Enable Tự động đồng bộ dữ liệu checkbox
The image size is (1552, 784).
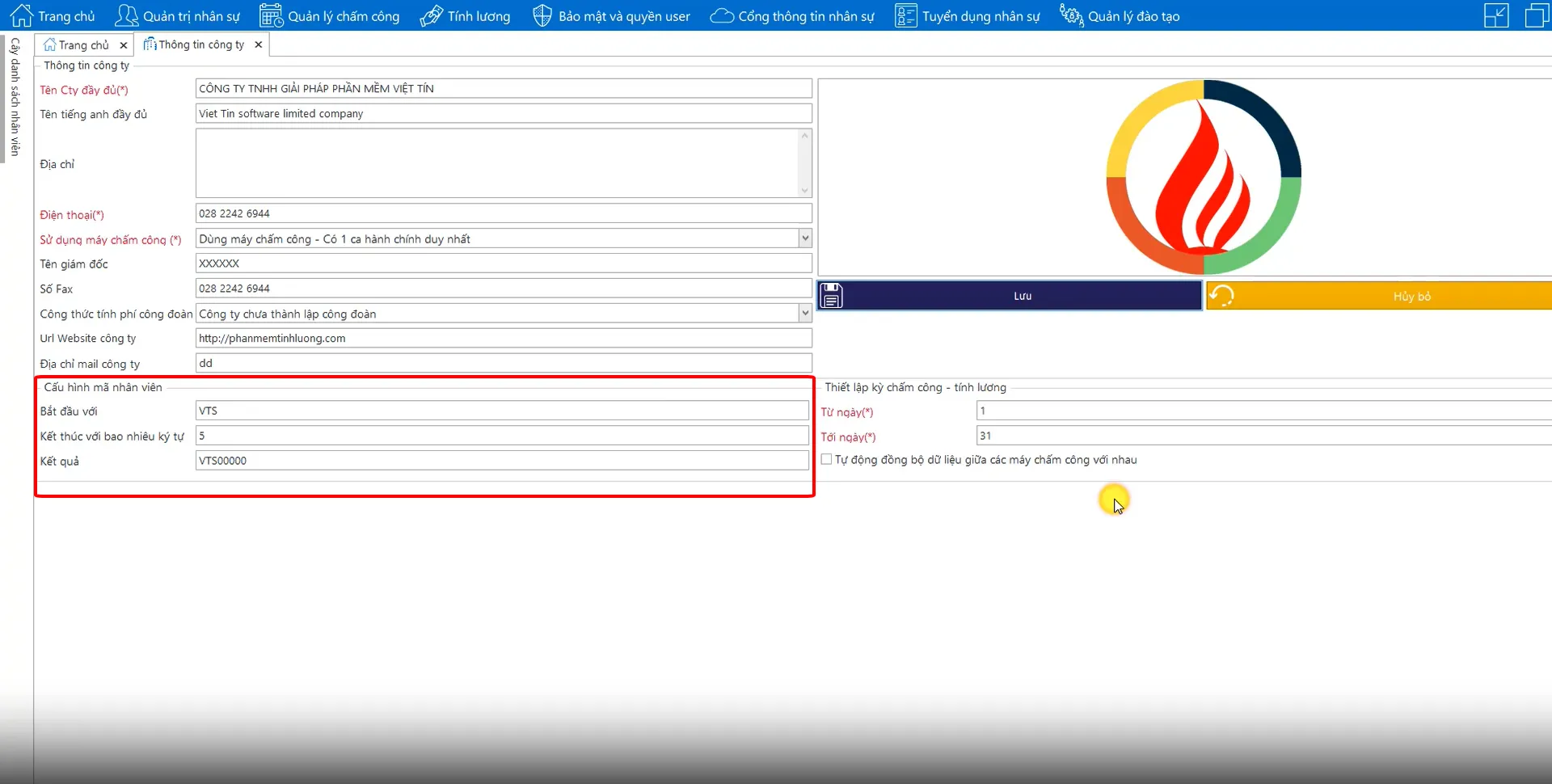(826, 459)
